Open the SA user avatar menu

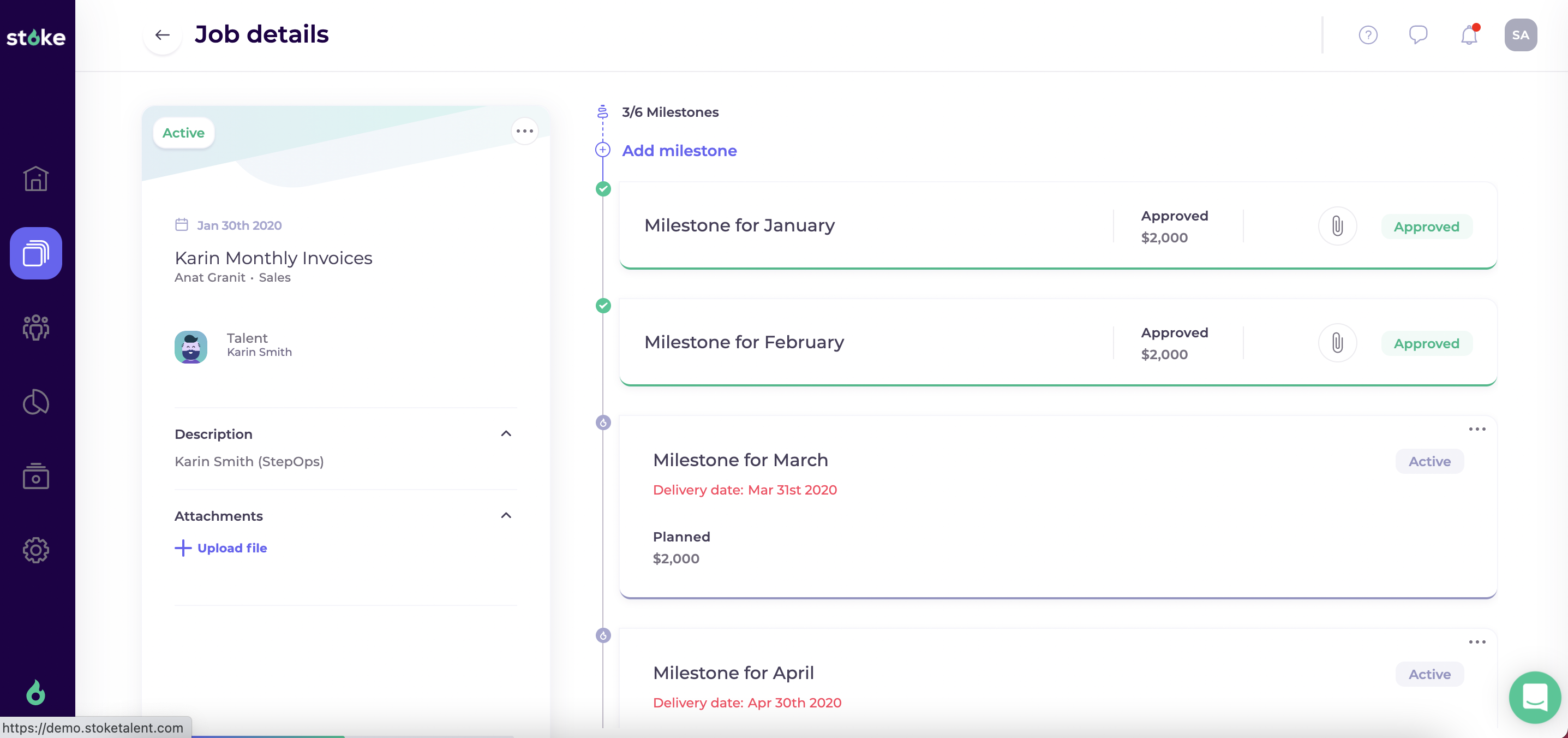pyautogui.click(x=1520, y=35)
